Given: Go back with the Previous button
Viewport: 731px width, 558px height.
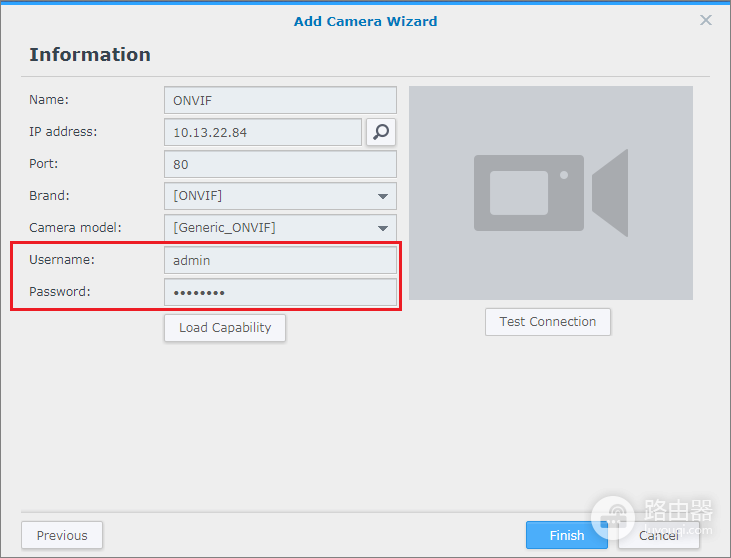Looking at the screenshot, I should (62, 535).
